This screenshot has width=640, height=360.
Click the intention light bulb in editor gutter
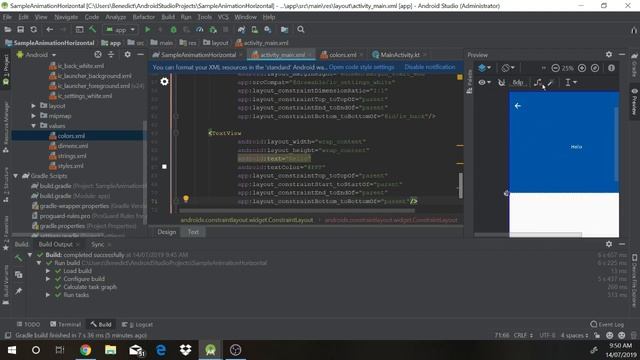pyautogui.click(x=186, y=199)
